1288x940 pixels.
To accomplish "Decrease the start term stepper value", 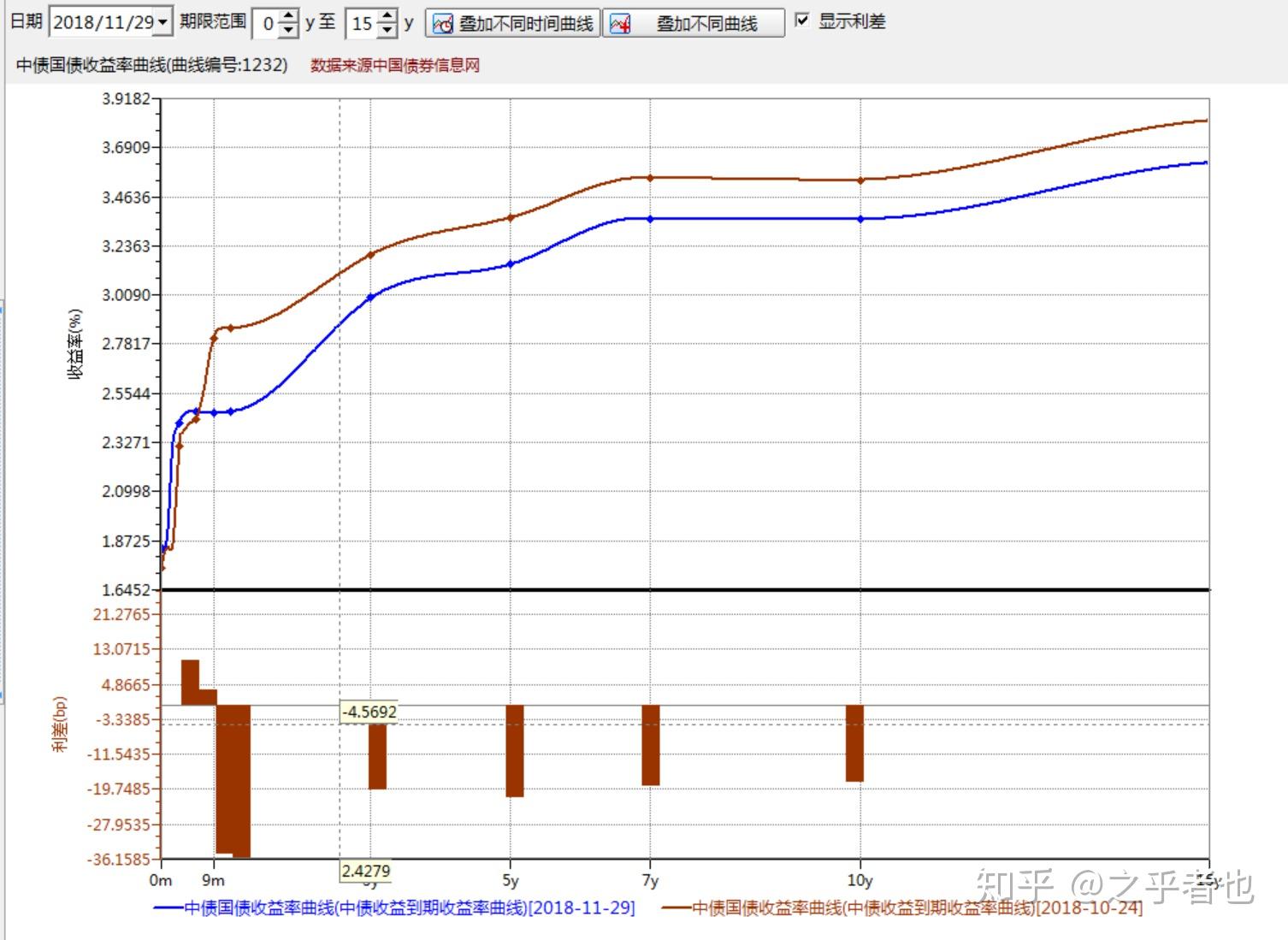I will pyautogui.click(x=289, y=30).
